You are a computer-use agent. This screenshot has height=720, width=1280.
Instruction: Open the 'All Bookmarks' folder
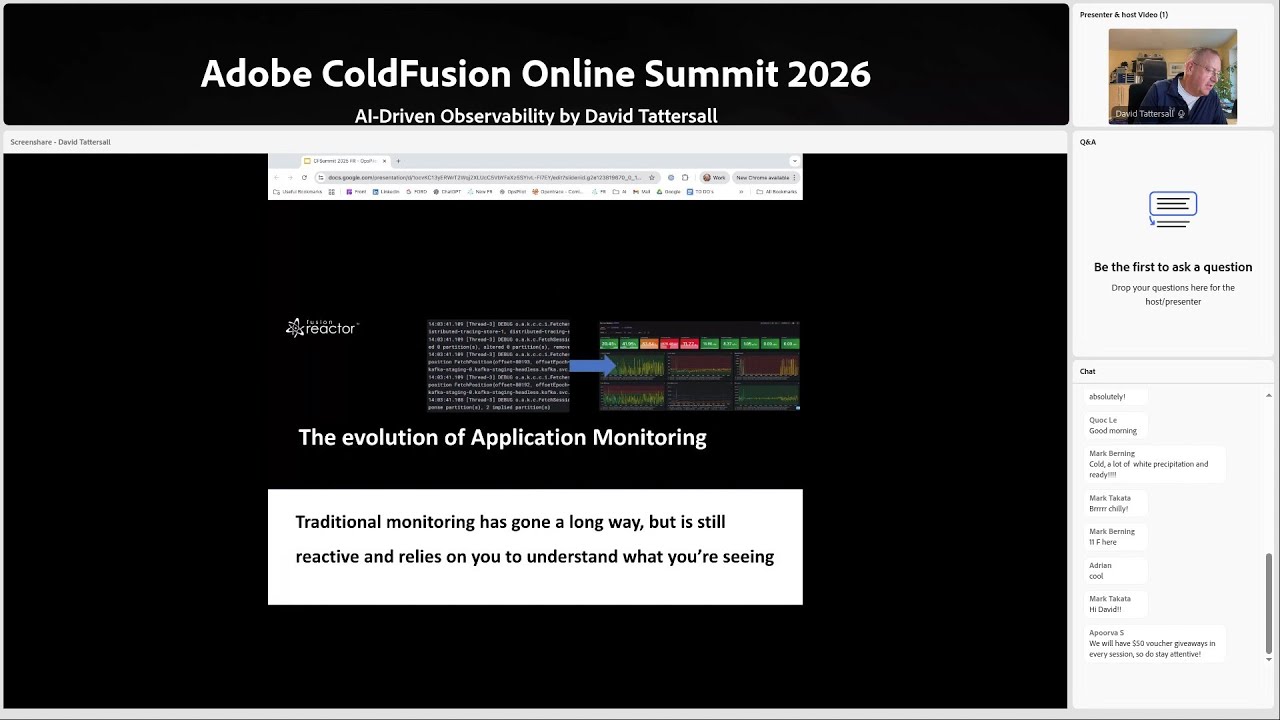pos(777,191)
